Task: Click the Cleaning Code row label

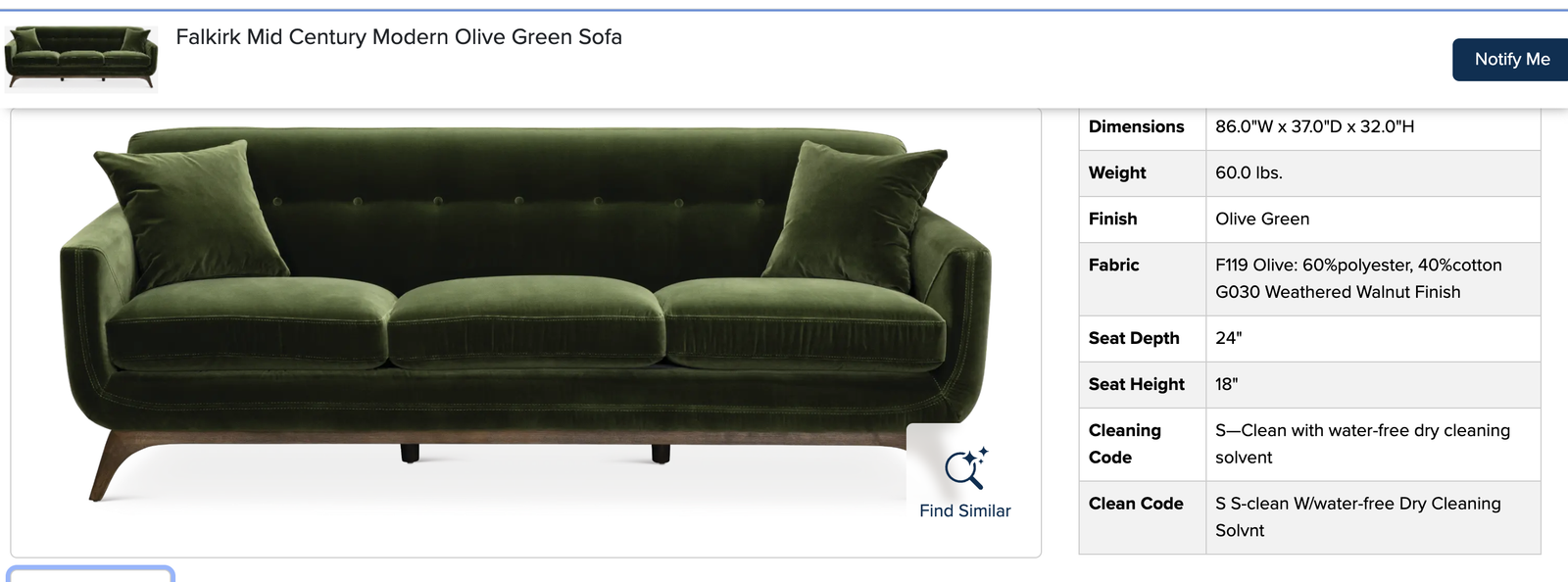Action: 1125,444
